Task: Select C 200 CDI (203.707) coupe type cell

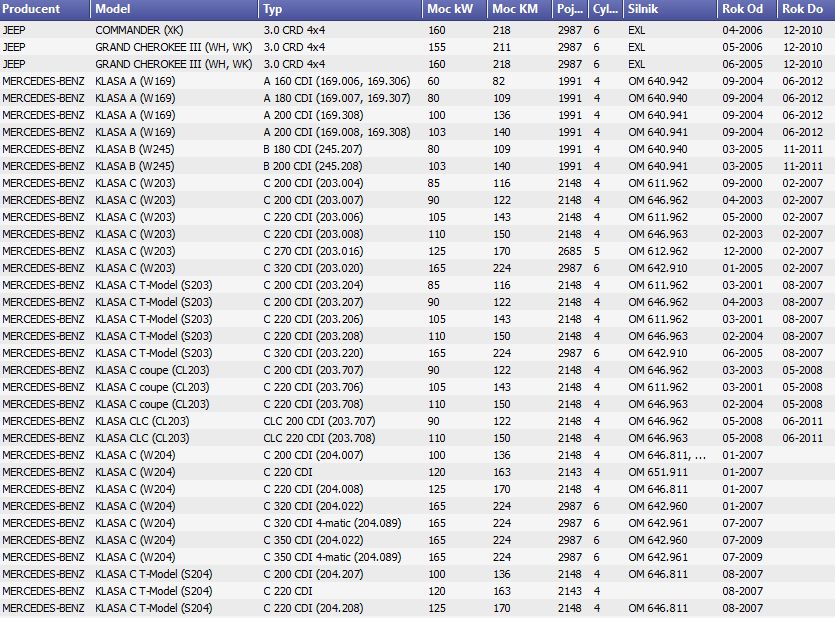Action: [x=313, y=371]
